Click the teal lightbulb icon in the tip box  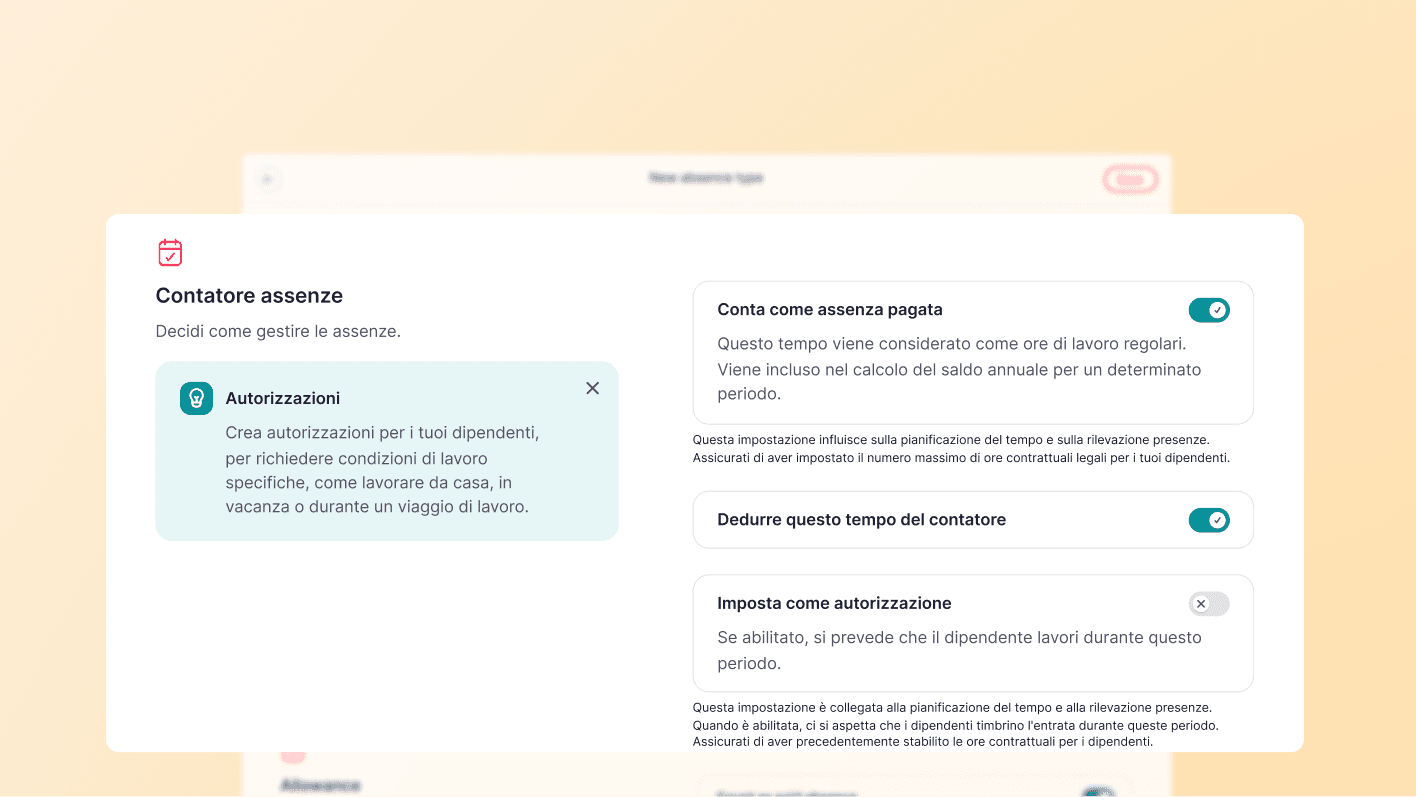pos(196,398)
